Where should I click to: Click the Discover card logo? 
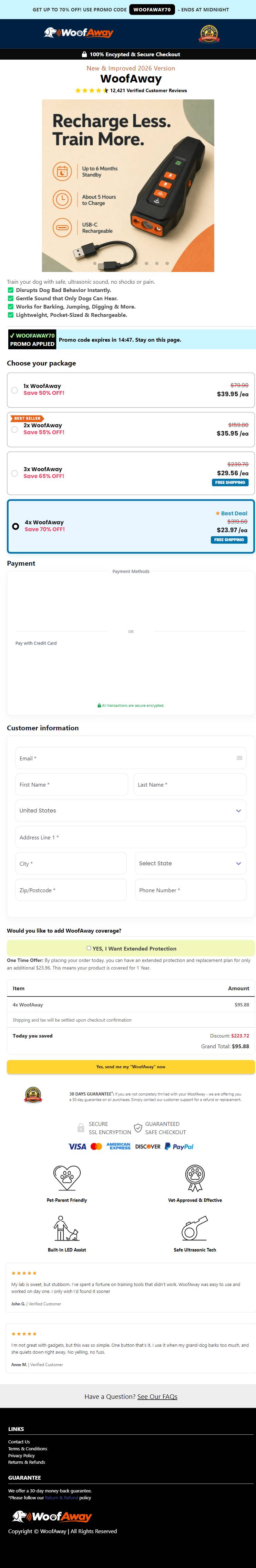click(x=148, y=1147)
